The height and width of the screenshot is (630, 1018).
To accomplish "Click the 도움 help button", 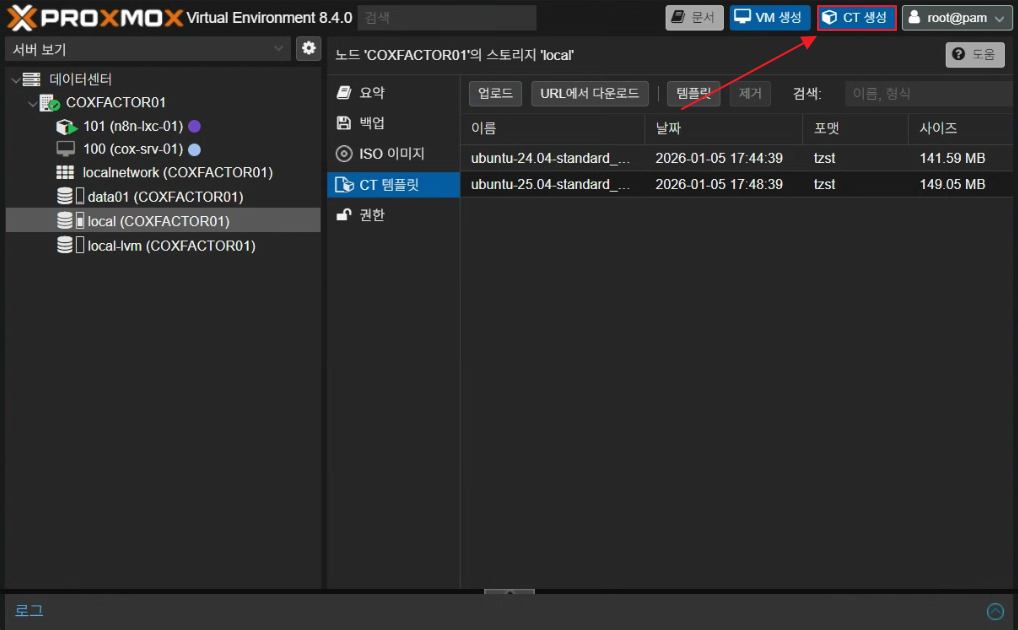I will pos(975,55).
